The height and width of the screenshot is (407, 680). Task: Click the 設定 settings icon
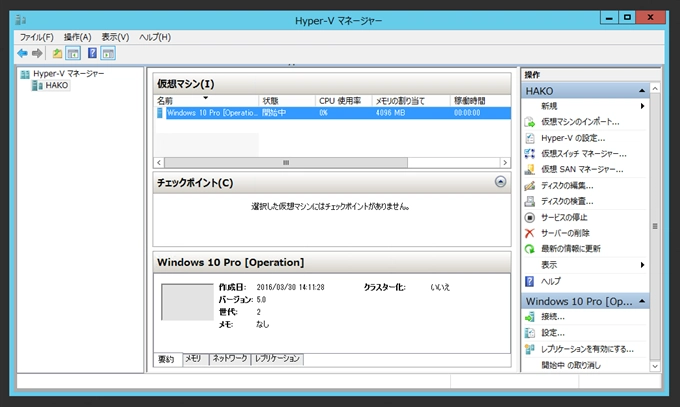[x=530, y=333]
